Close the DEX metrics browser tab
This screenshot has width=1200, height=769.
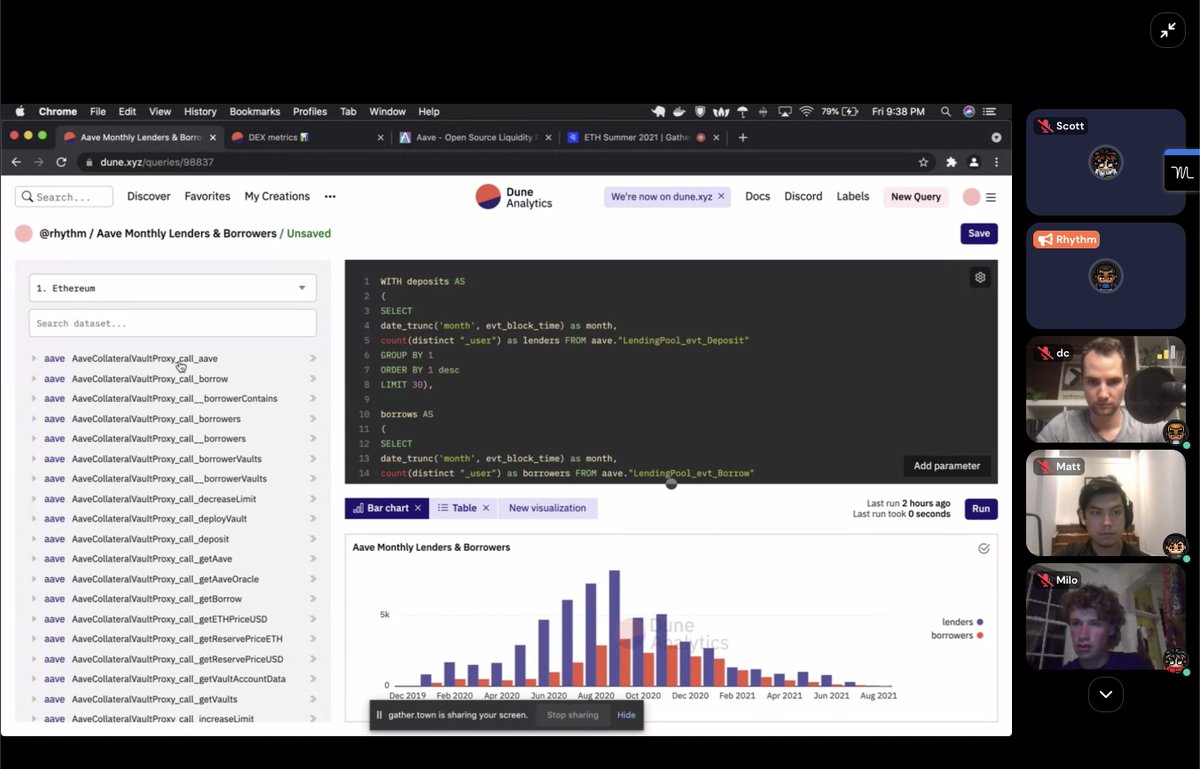(381, 137)
